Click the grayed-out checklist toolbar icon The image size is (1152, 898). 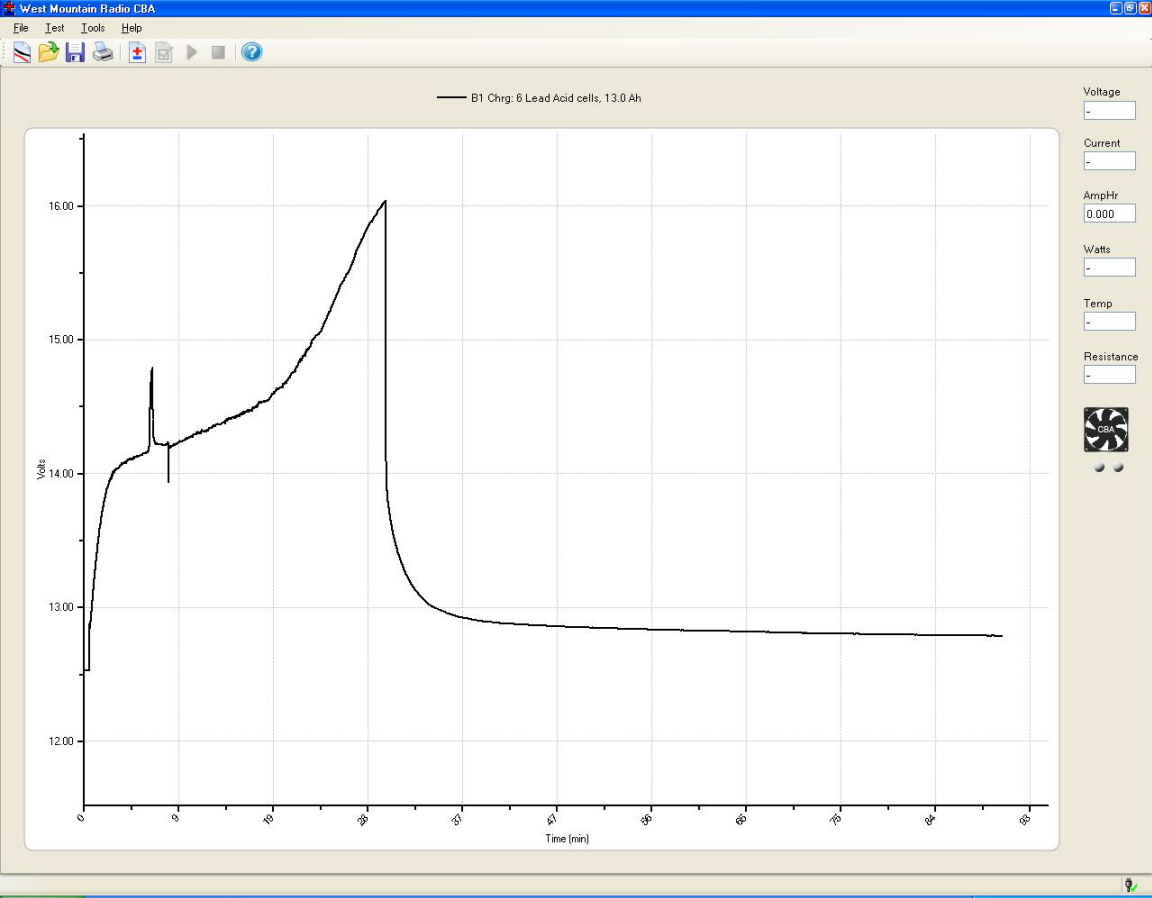pyautogui.click(x=164, y=53)
